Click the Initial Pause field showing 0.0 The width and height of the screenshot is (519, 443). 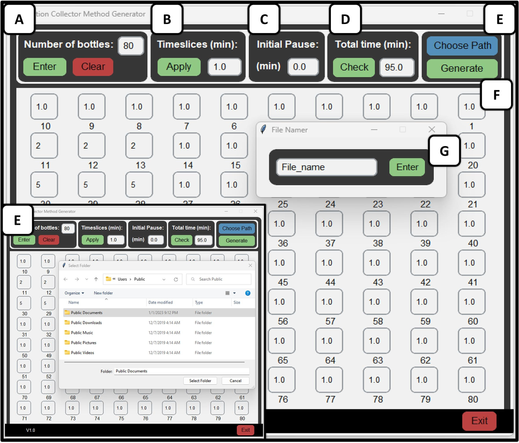303,67
